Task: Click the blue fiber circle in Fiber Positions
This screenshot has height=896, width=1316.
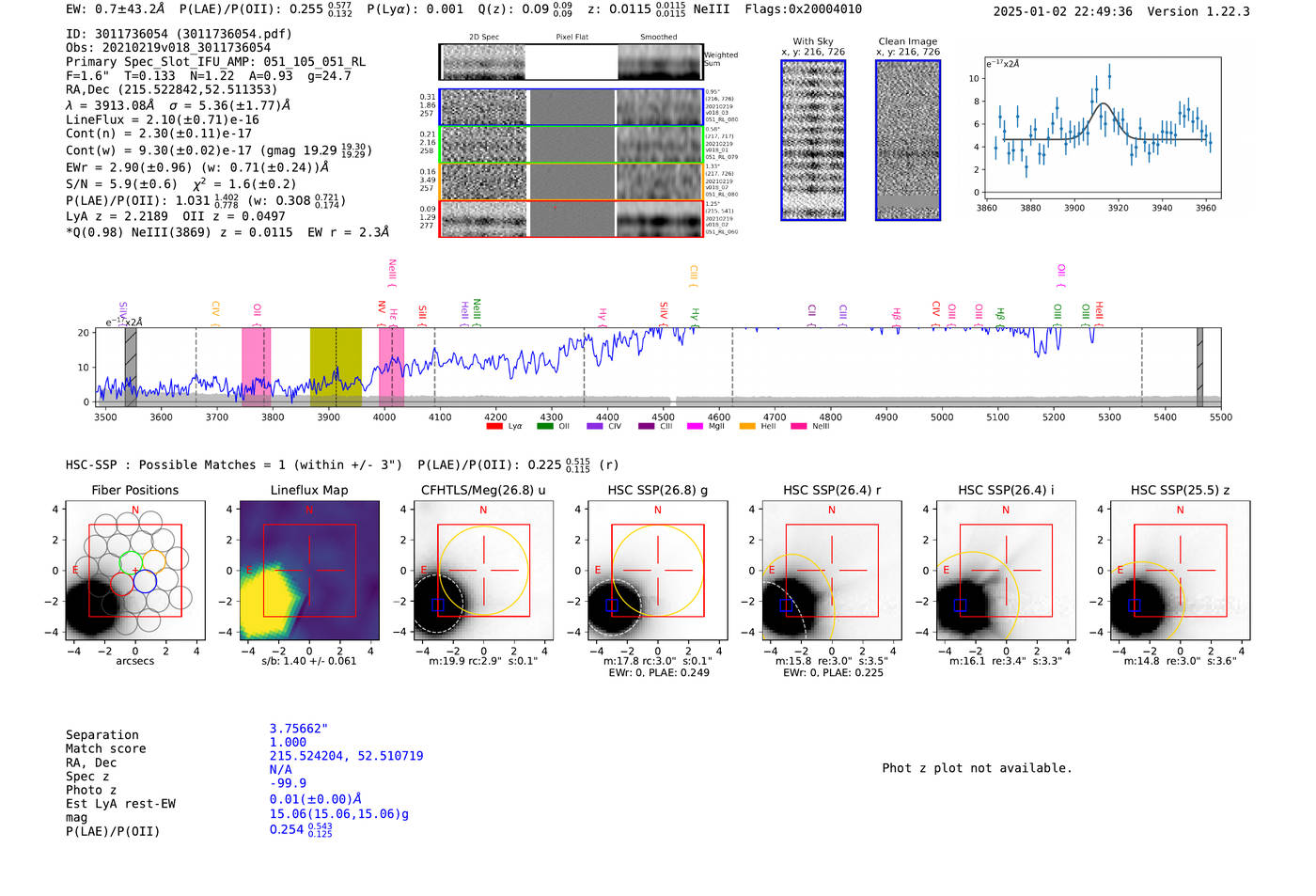Action: coord(145,582)
